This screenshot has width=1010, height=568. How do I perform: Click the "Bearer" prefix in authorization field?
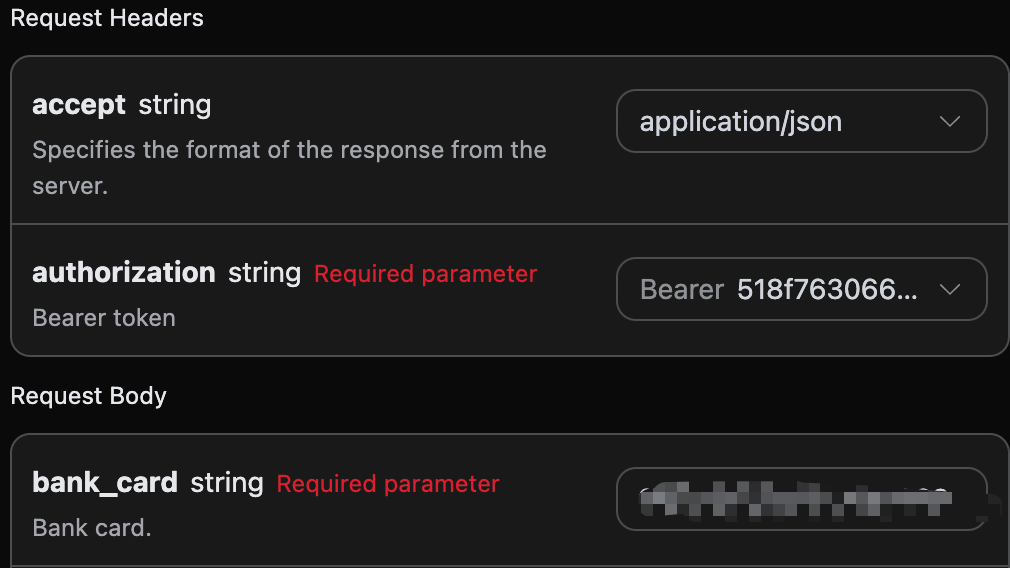point(681,290)
